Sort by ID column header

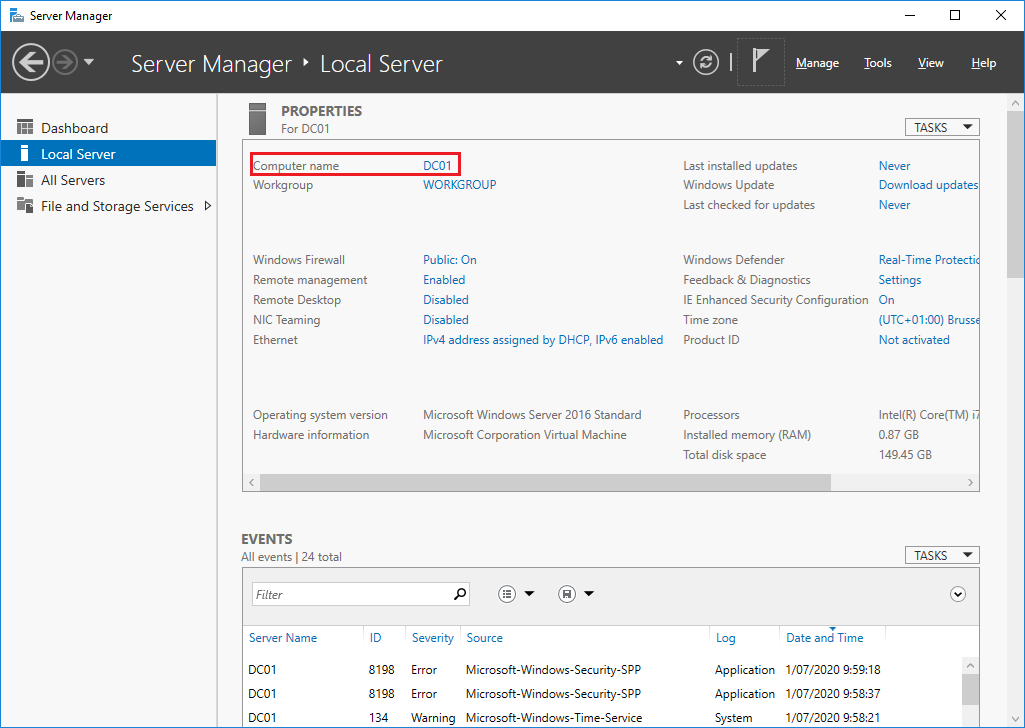pos(375,638)
